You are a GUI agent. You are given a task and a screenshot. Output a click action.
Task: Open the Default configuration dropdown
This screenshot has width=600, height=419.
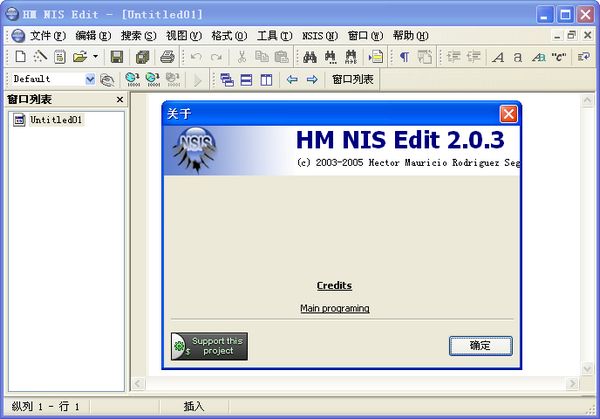(x=90, y=79)
